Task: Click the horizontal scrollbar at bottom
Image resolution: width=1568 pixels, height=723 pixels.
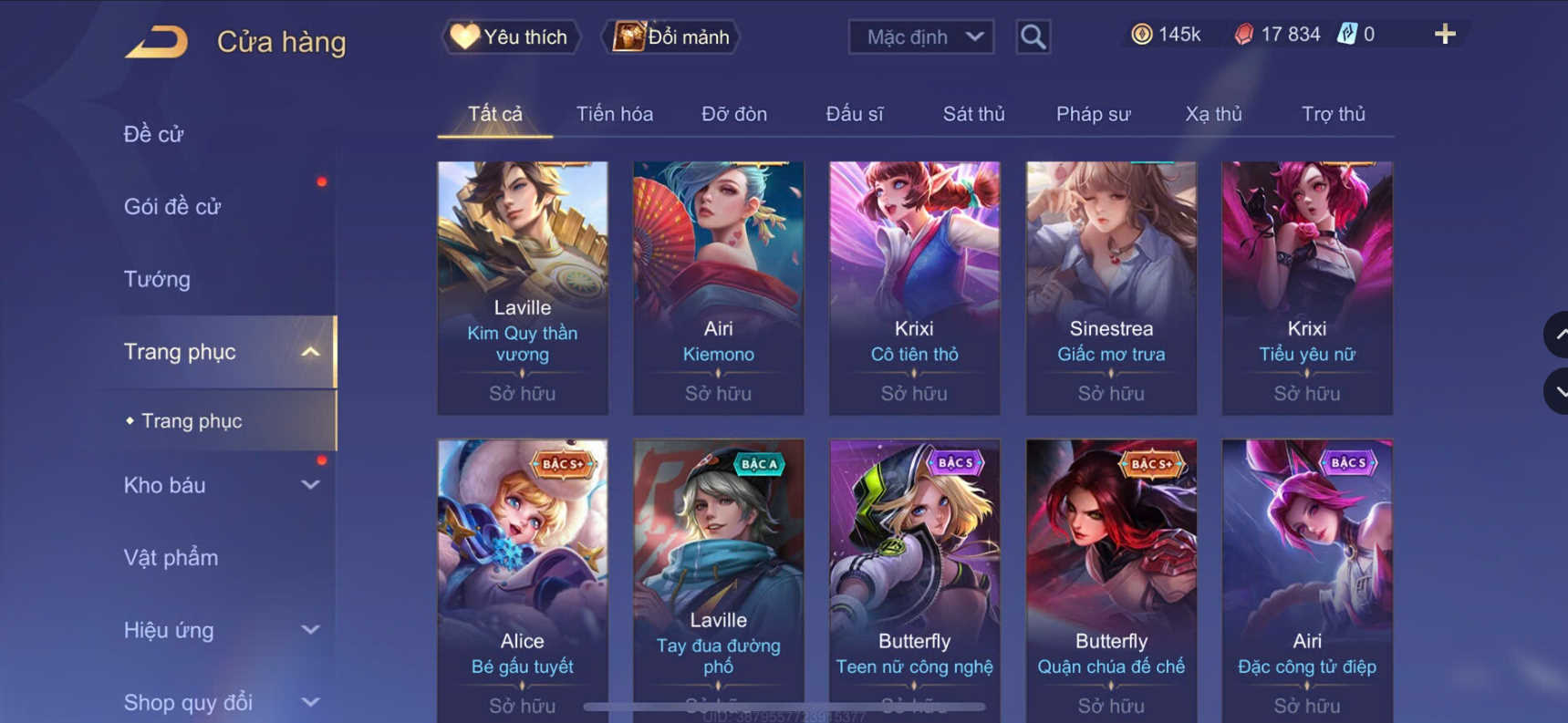Action: [x=784, y=707]
